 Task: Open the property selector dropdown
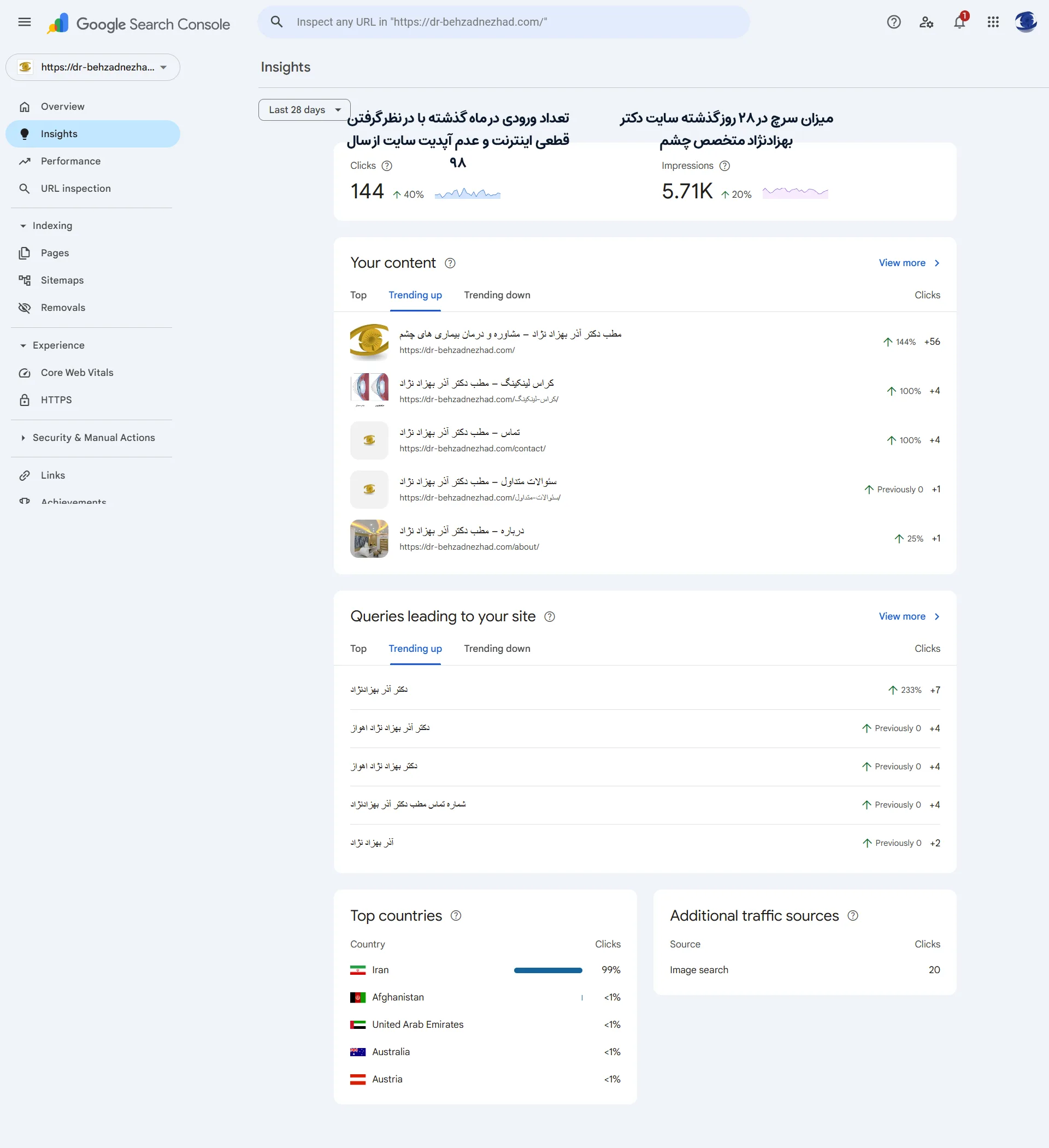coord(93,67)
